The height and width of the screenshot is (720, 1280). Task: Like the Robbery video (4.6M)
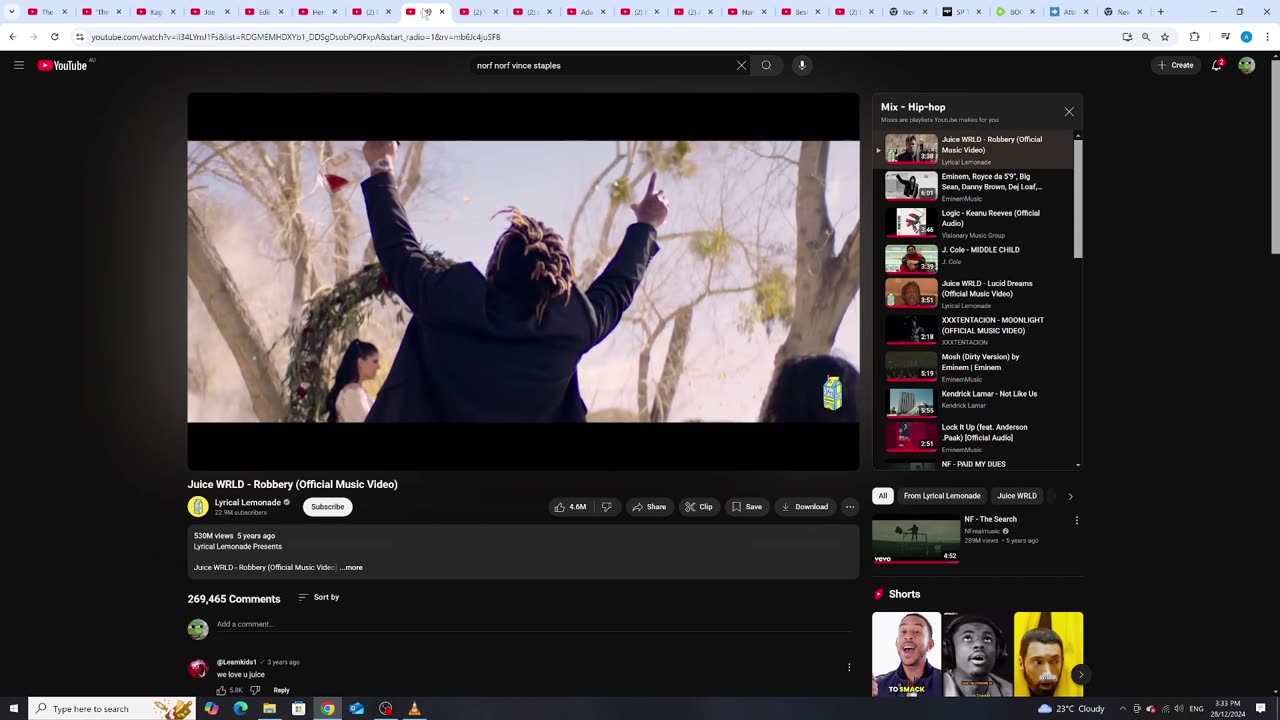[x=570, y=507]
